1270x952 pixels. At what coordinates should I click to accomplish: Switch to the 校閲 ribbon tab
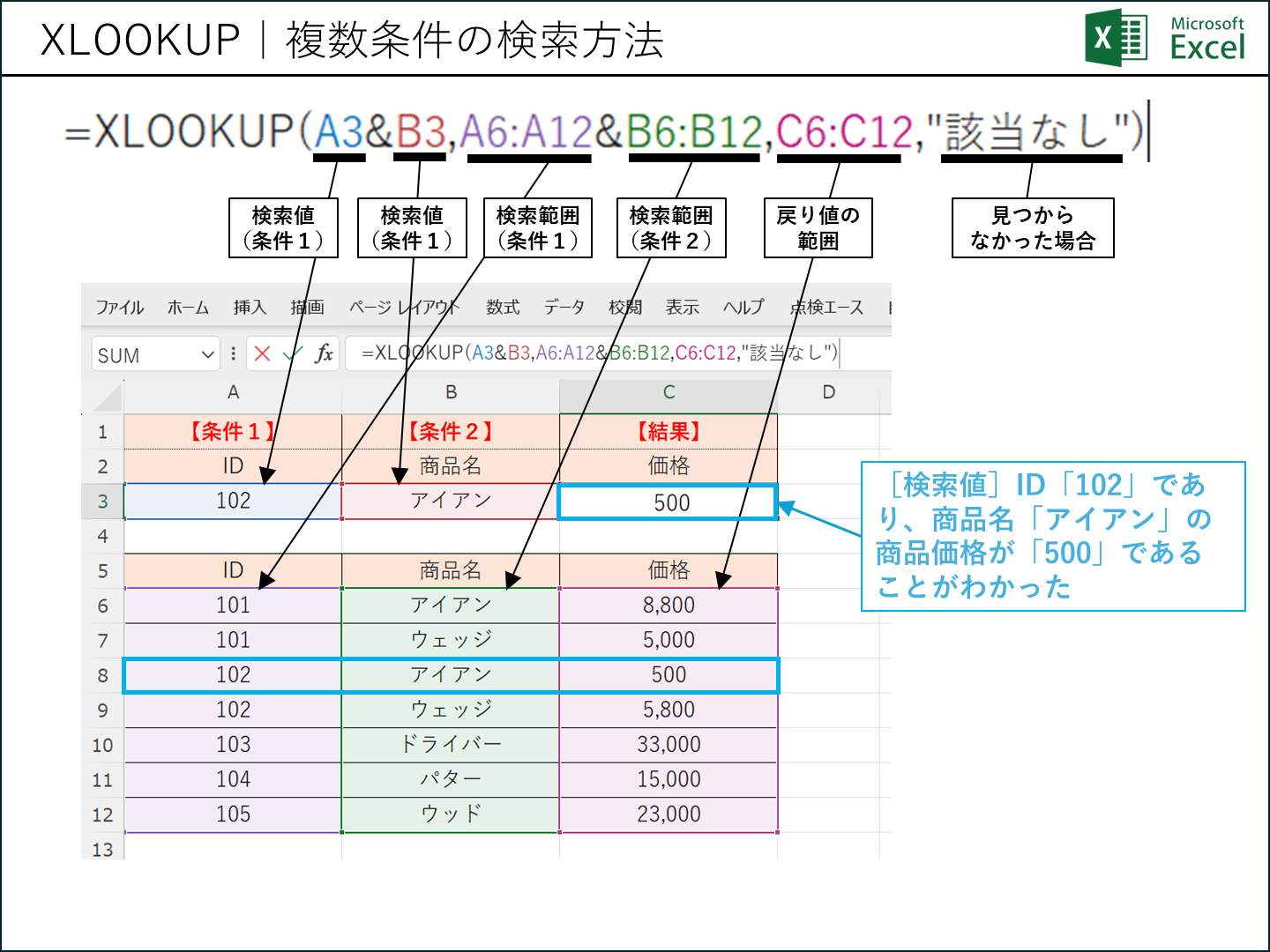pyautogui.click(x=628, y=308)
